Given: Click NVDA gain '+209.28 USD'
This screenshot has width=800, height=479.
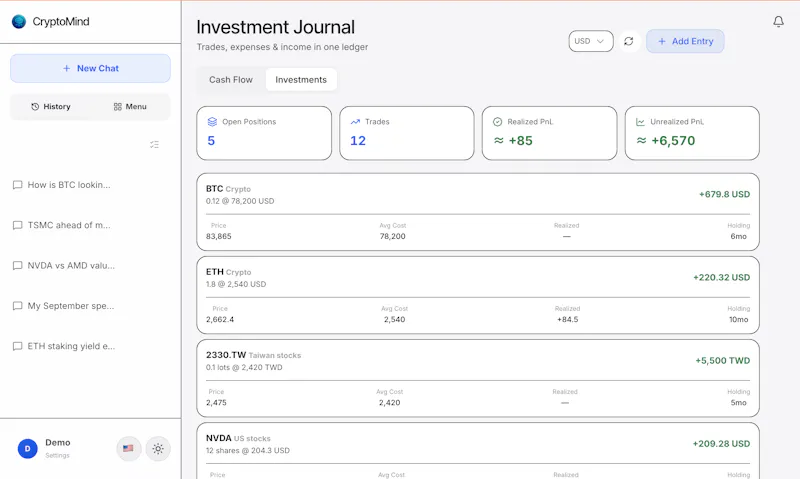Looking at the screenshot, I should pyautogui.click(x=721, y=444).
